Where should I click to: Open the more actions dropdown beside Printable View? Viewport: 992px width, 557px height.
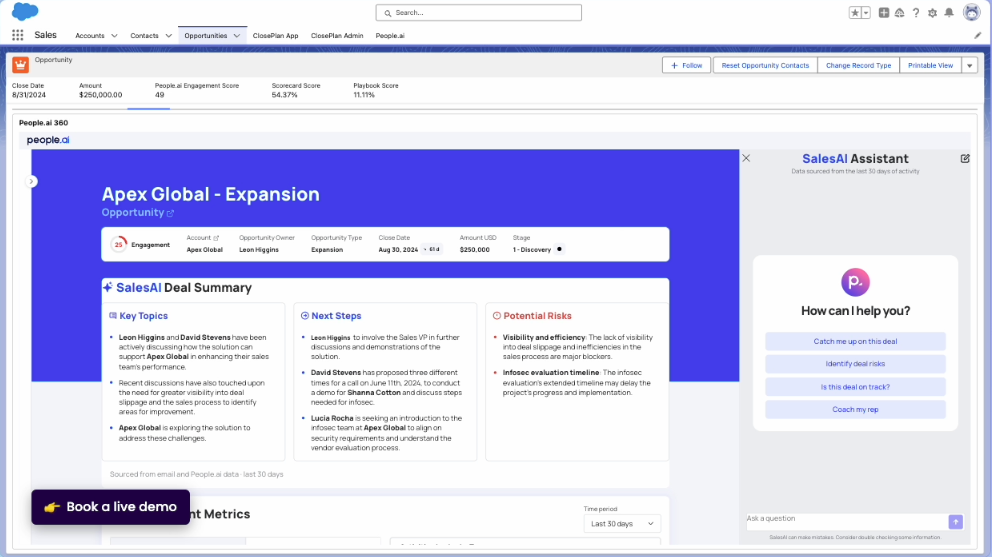pyautogui.click(x=969, y=65)
